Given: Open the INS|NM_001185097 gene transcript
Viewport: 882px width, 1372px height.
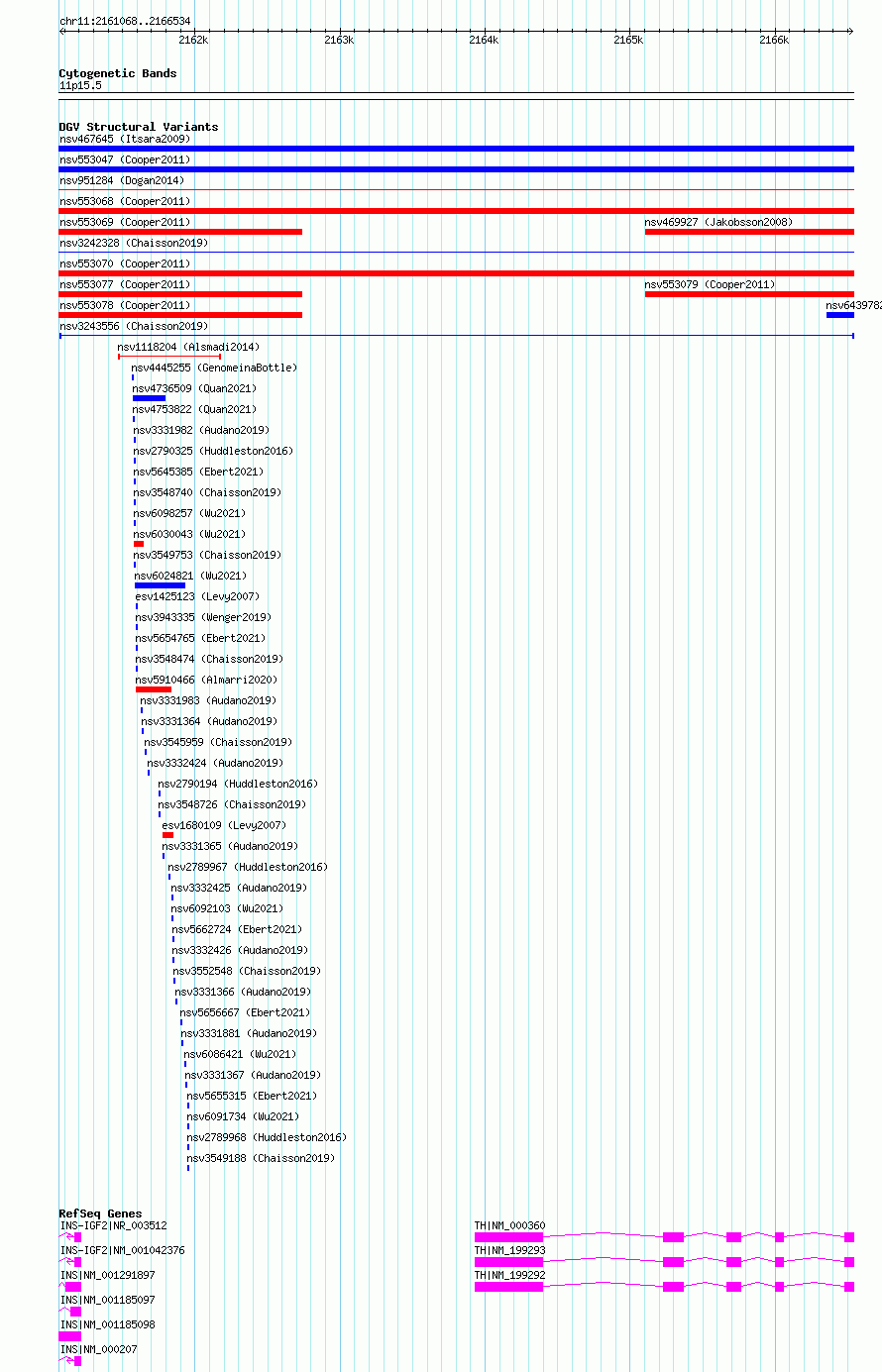Looking at the screenshot, I should point(70,1312).
